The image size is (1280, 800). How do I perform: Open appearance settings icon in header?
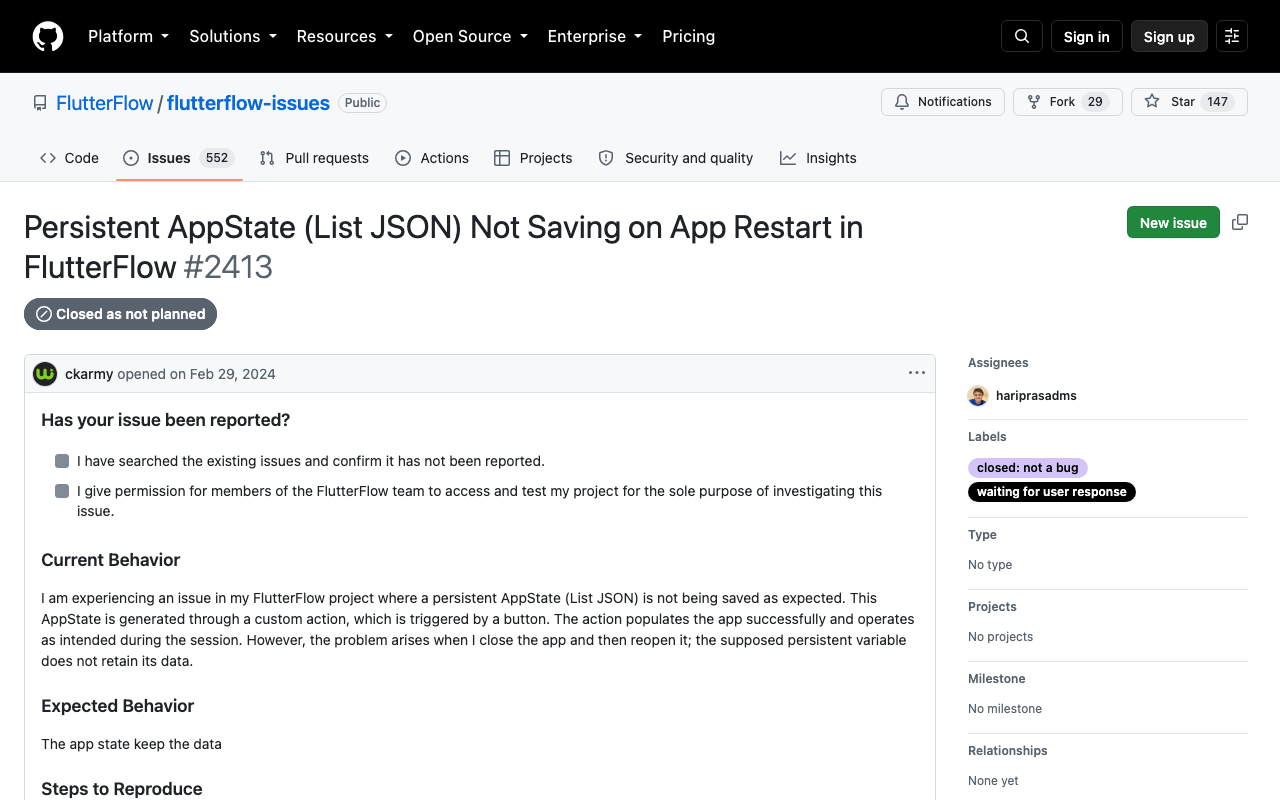(1232, 36)
